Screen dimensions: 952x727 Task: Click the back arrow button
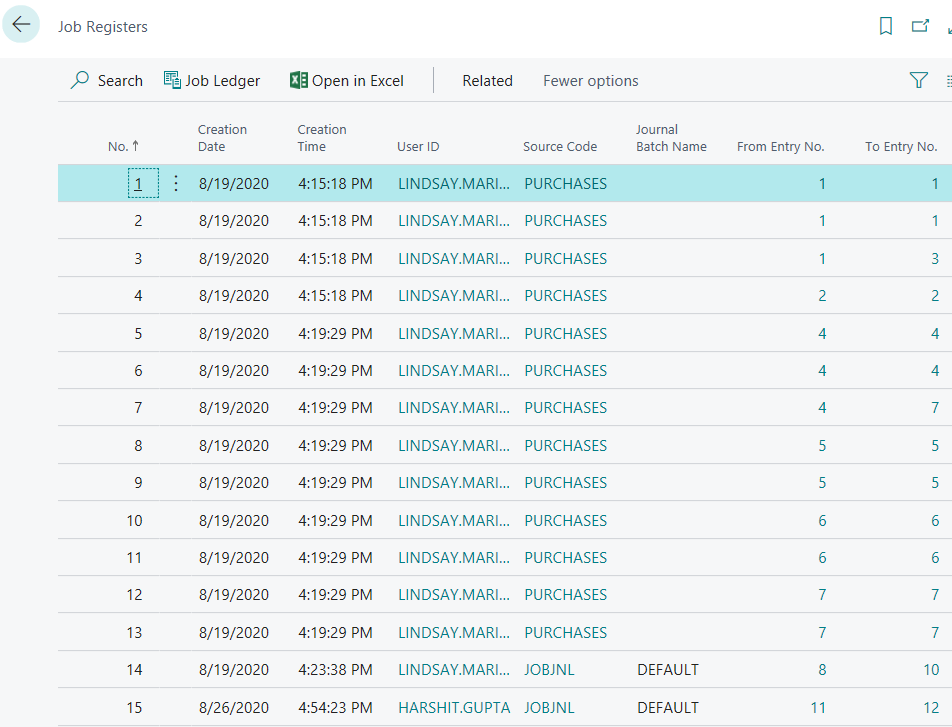pyautogui.click(x=21, y=25)
